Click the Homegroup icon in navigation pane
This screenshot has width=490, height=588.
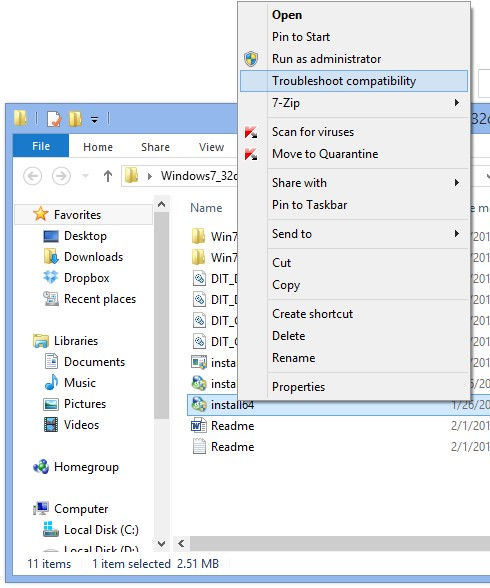pos(41,467)
